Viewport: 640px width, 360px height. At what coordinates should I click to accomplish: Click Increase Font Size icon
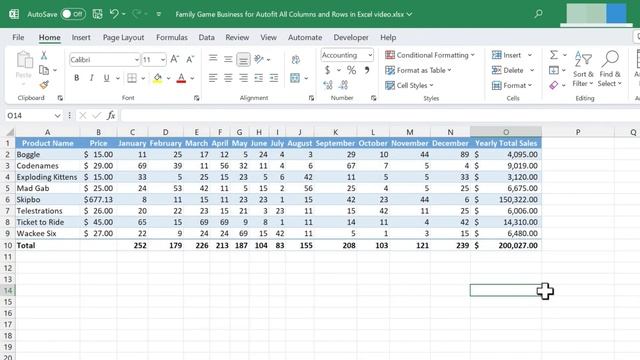tap(175, 60)
